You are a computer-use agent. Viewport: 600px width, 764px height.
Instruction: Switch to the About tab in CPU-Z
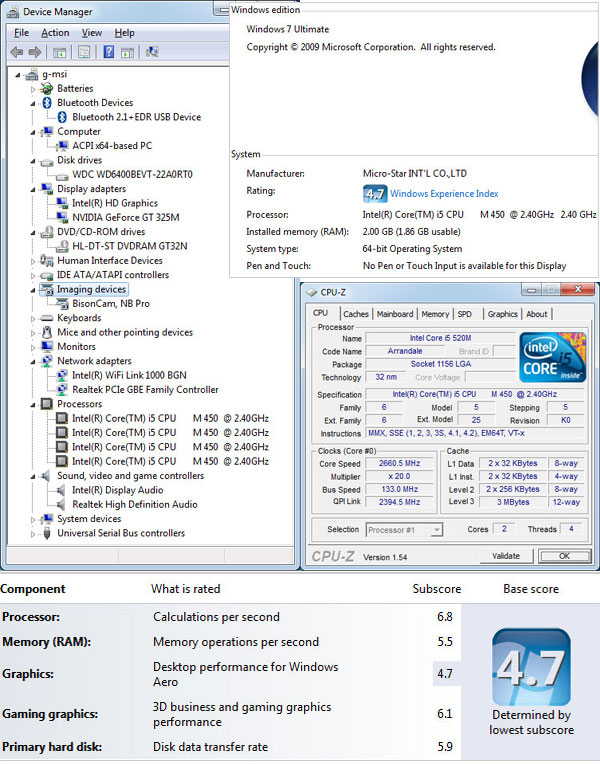pos(537,314)
